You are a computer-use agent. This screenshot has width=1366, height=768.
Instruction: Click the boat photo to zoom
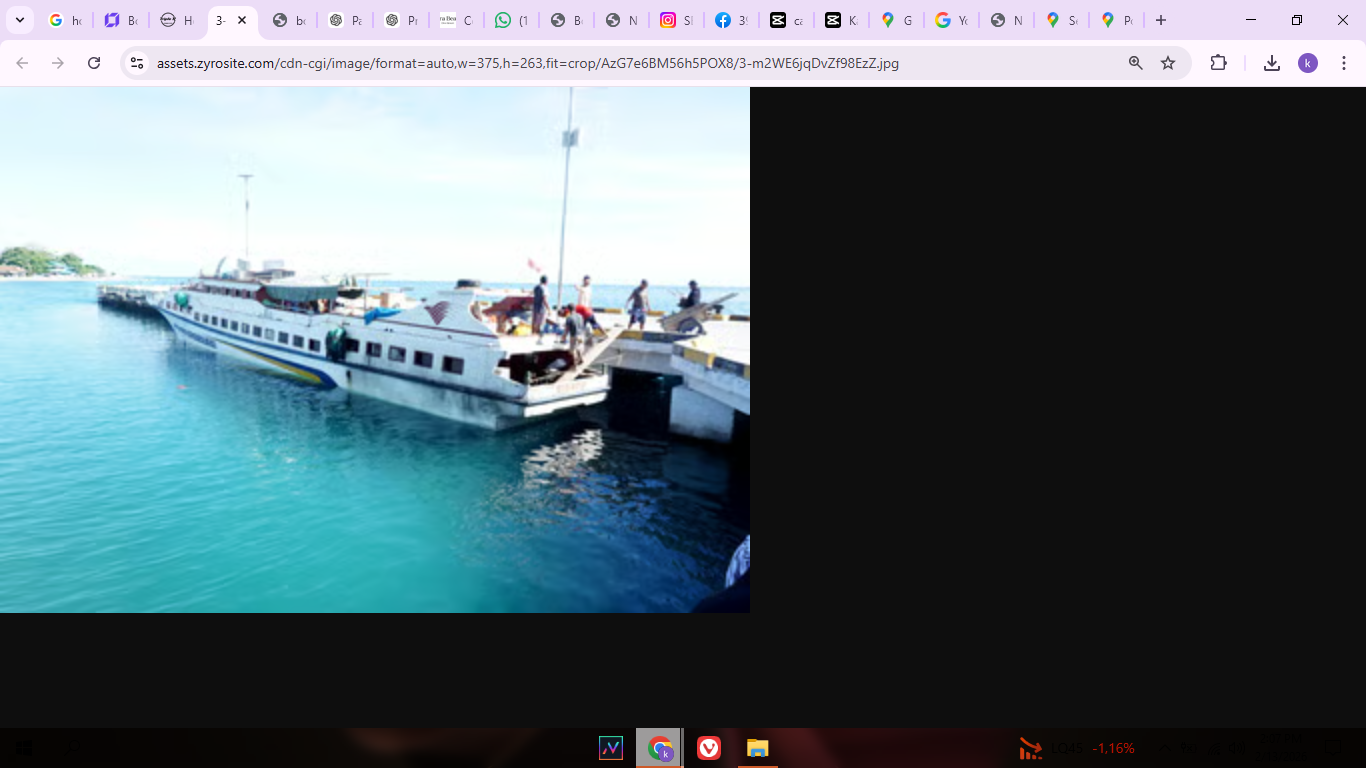click(375, 350)
